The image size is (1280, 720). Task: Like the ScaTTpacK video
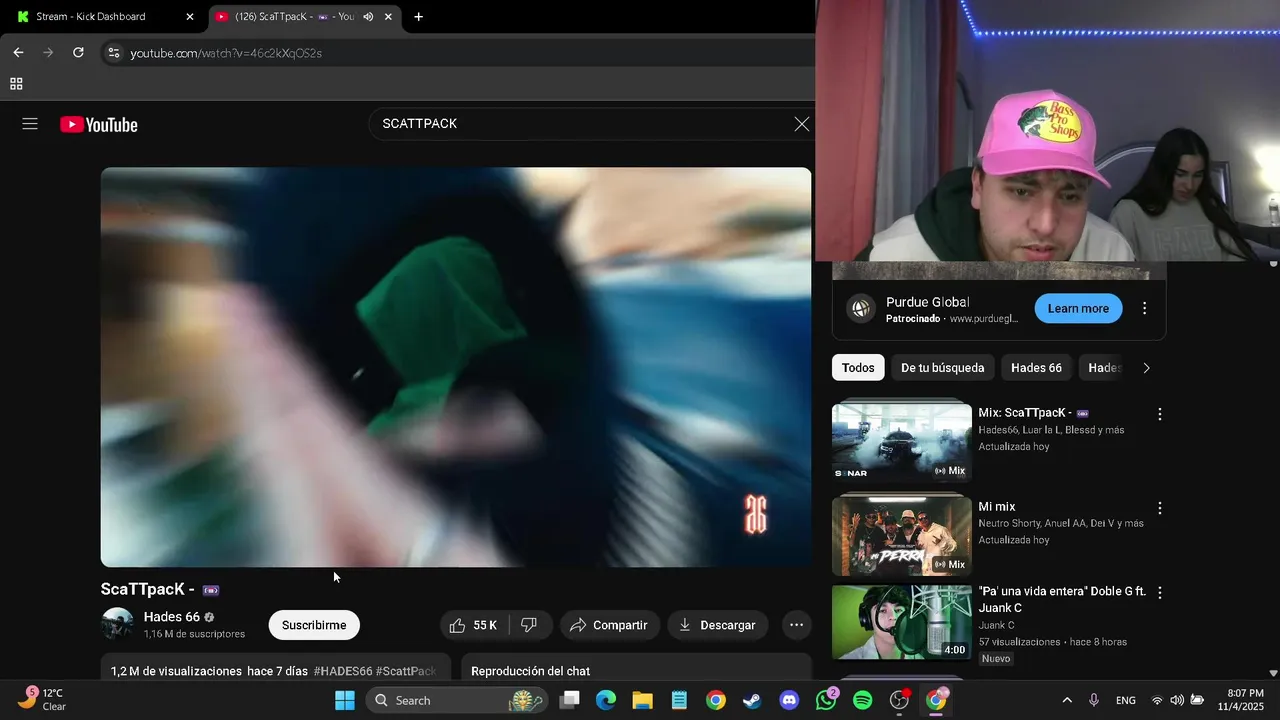475,625
